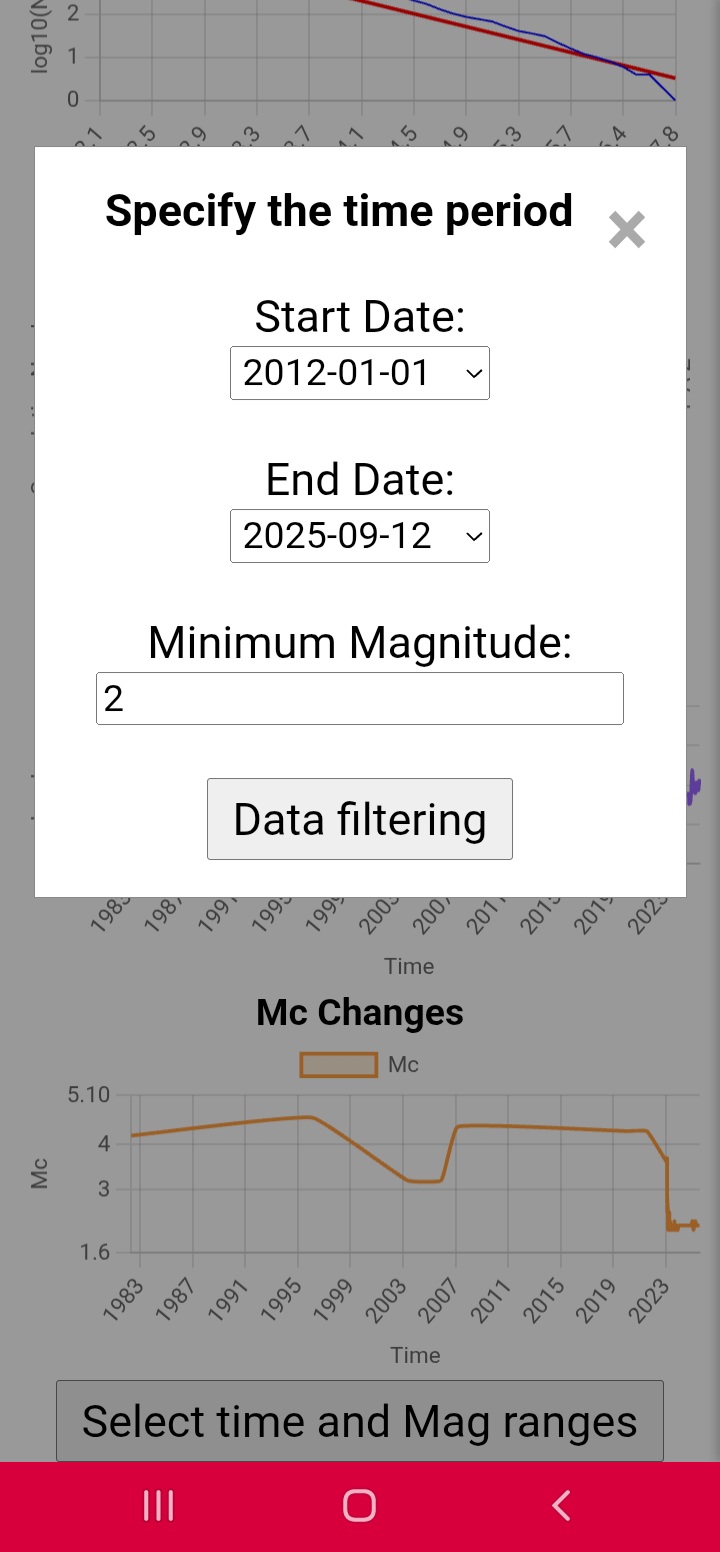Open Android recent apps
The image size is (720, 1552).
tap(159, 1506)
